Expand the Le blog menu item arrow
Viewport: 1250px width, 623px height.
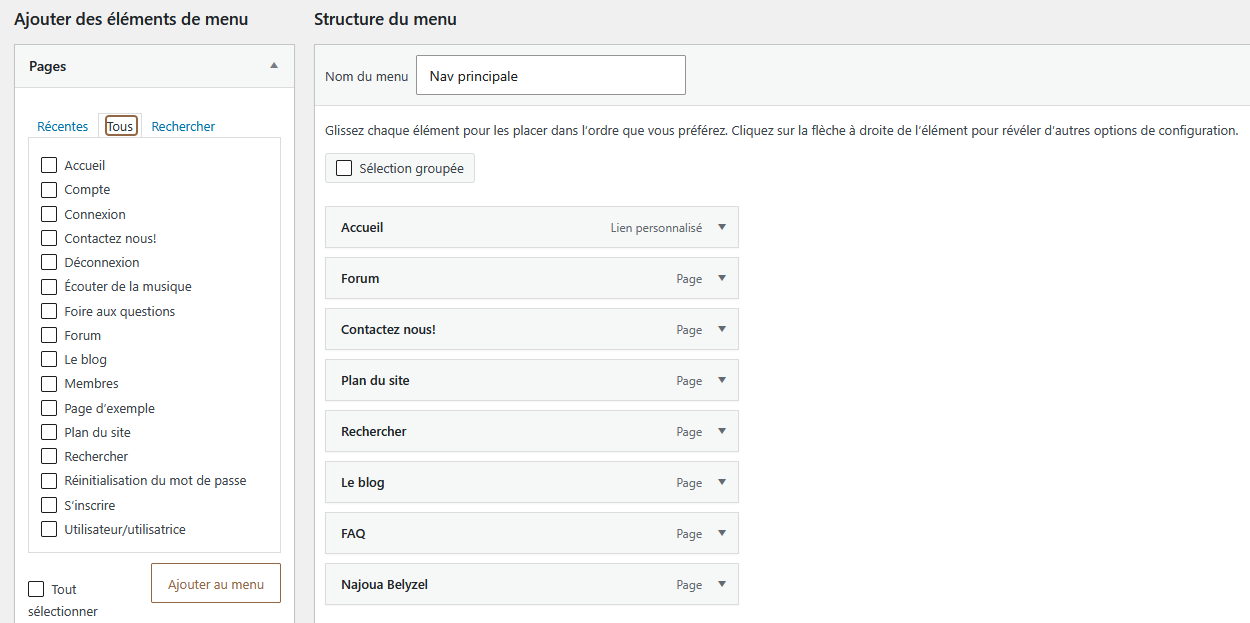point(722,482)
